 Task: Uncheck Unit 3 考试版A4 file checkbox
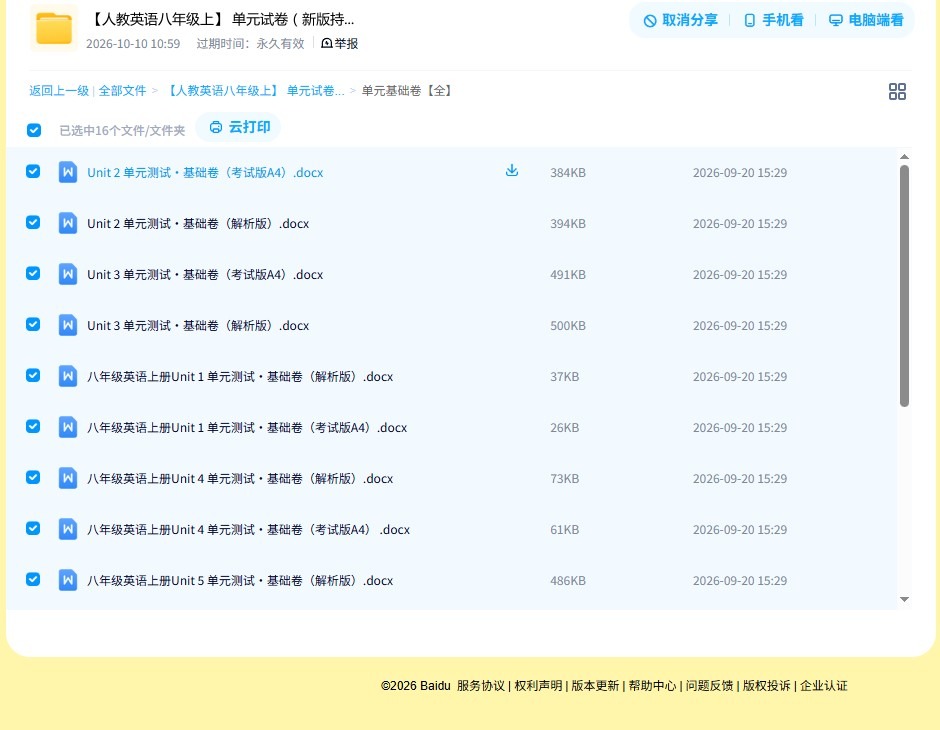click(x=33, y=273)
